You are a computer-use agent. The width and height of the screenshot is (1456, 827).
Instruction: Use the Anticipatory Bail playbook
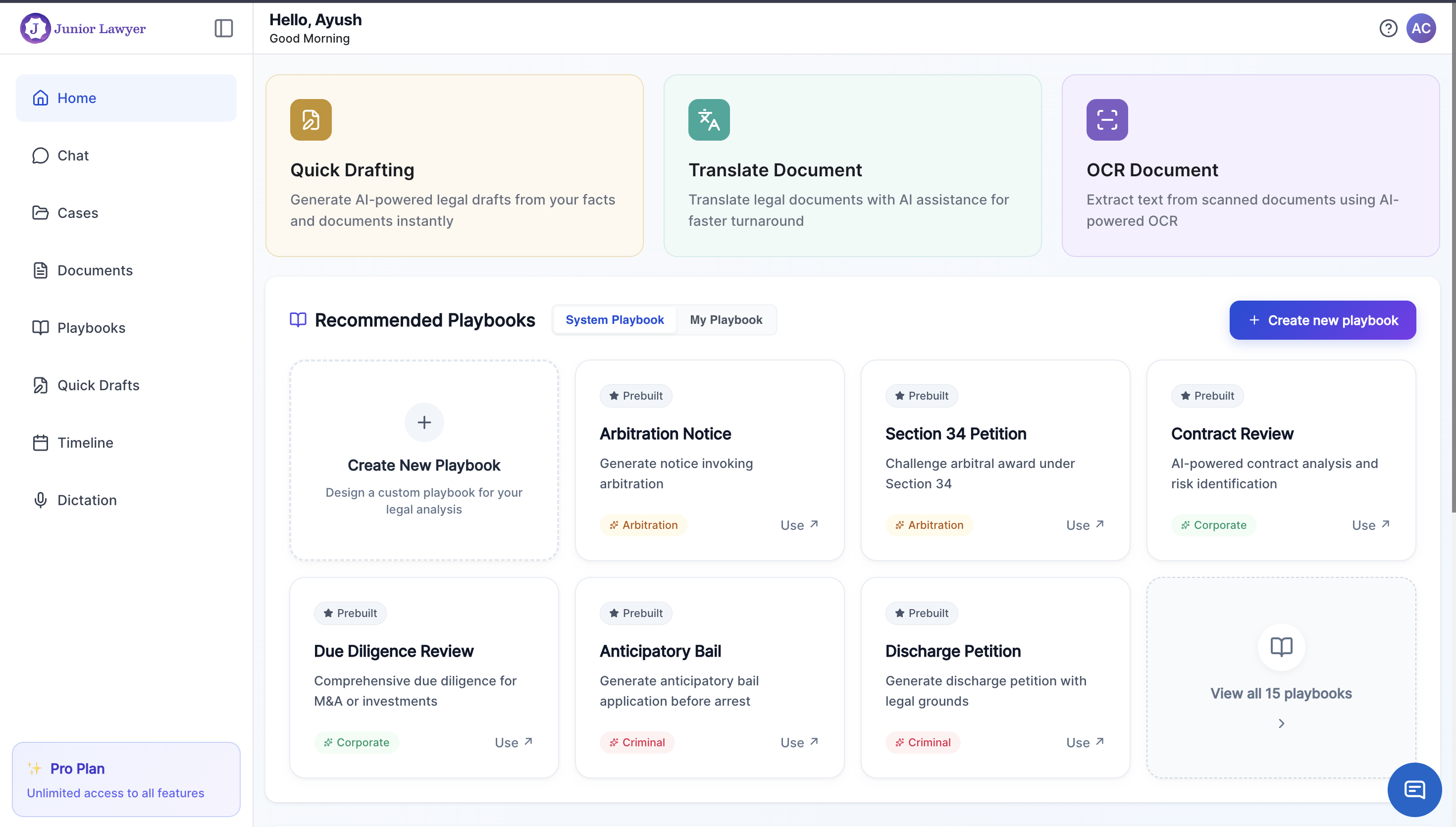[799, 742]
